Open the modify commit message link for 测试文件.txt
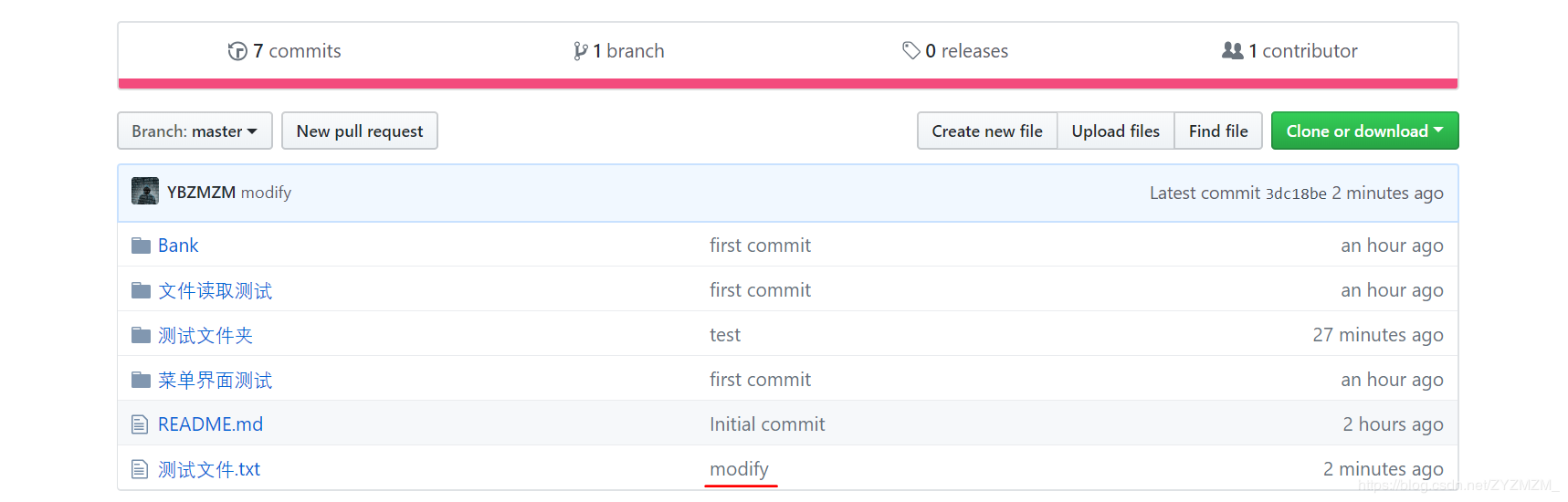 pyautogui.click(x=740, y=469)
